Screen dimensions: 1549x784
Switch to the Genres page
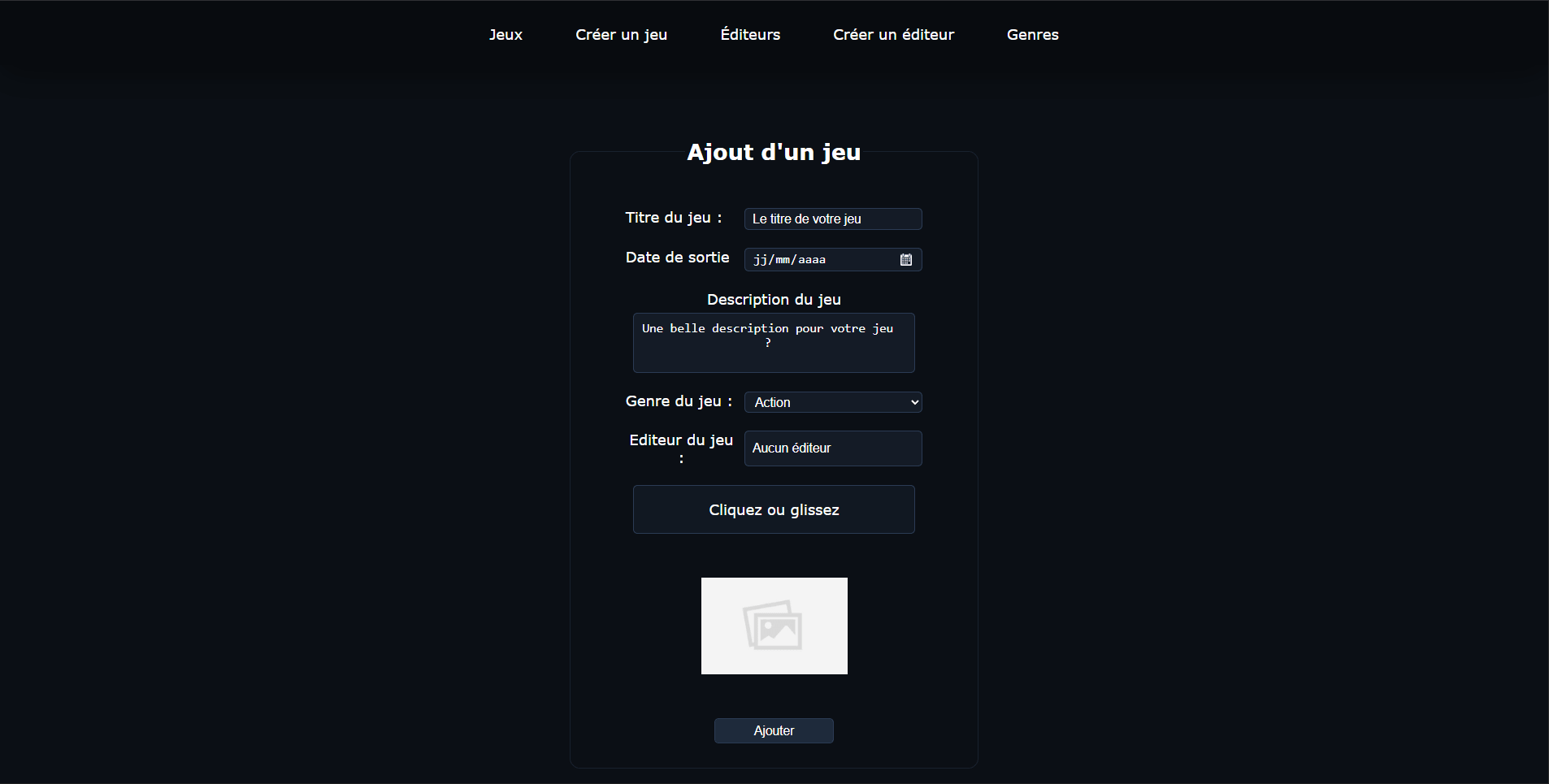pos(1032,35)
